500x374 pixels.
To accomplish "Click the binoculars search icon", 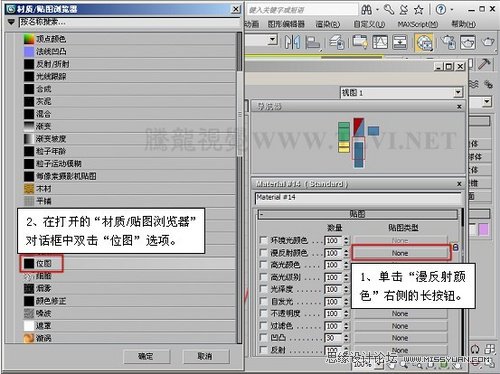I will click(367, 10).
